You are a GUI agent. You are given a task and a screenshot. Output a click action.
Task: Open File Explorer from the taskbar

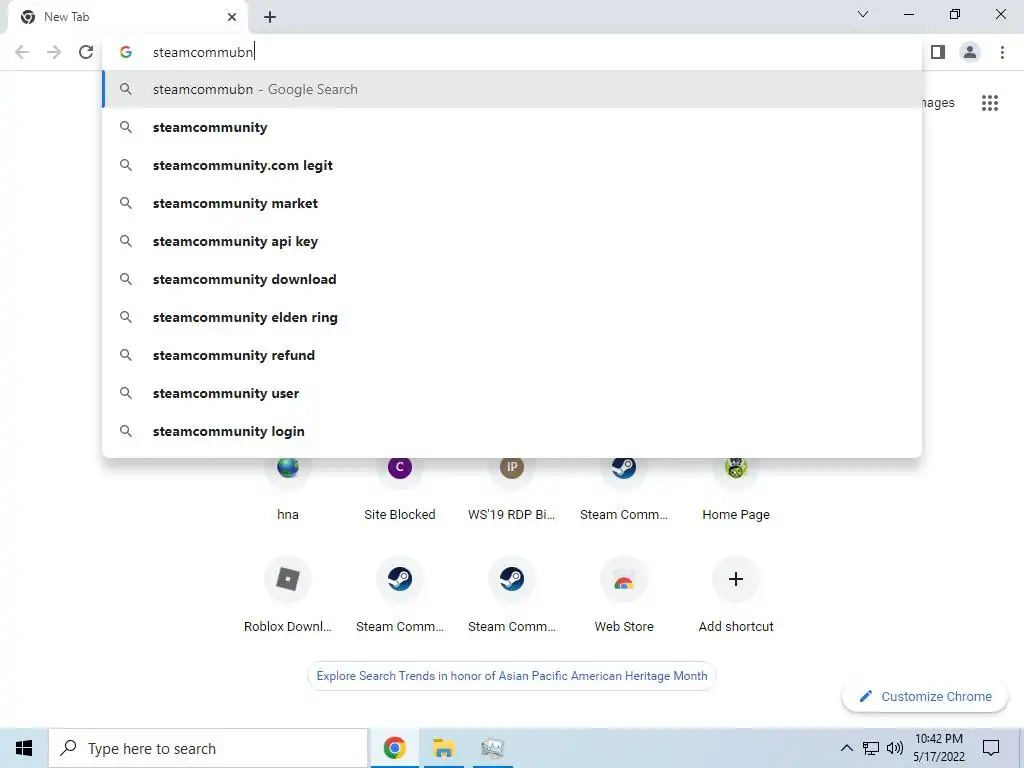coord(443,748)
